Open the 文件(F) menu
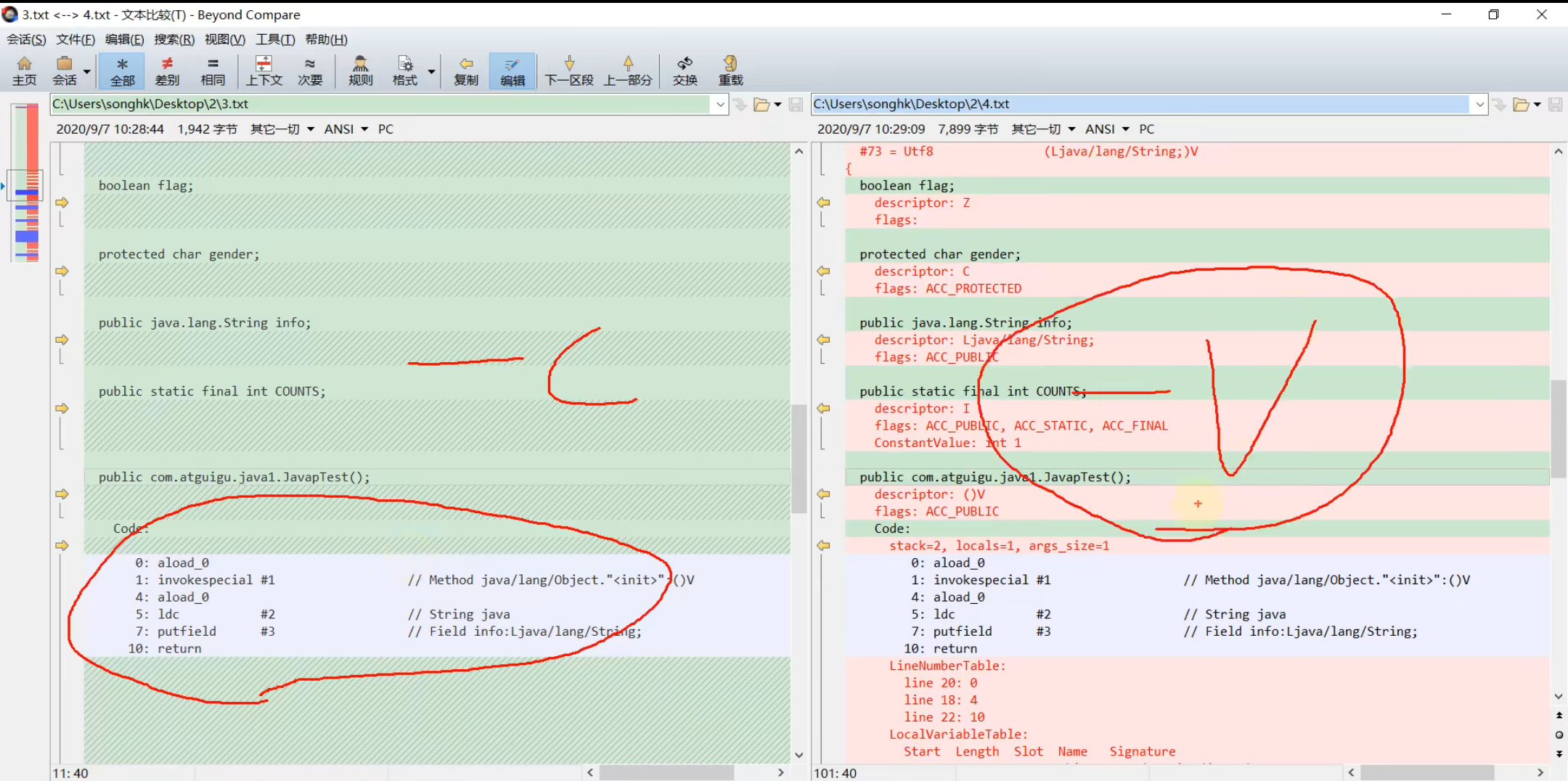This screenshot has height=781, width=1568. coord(75,39)
